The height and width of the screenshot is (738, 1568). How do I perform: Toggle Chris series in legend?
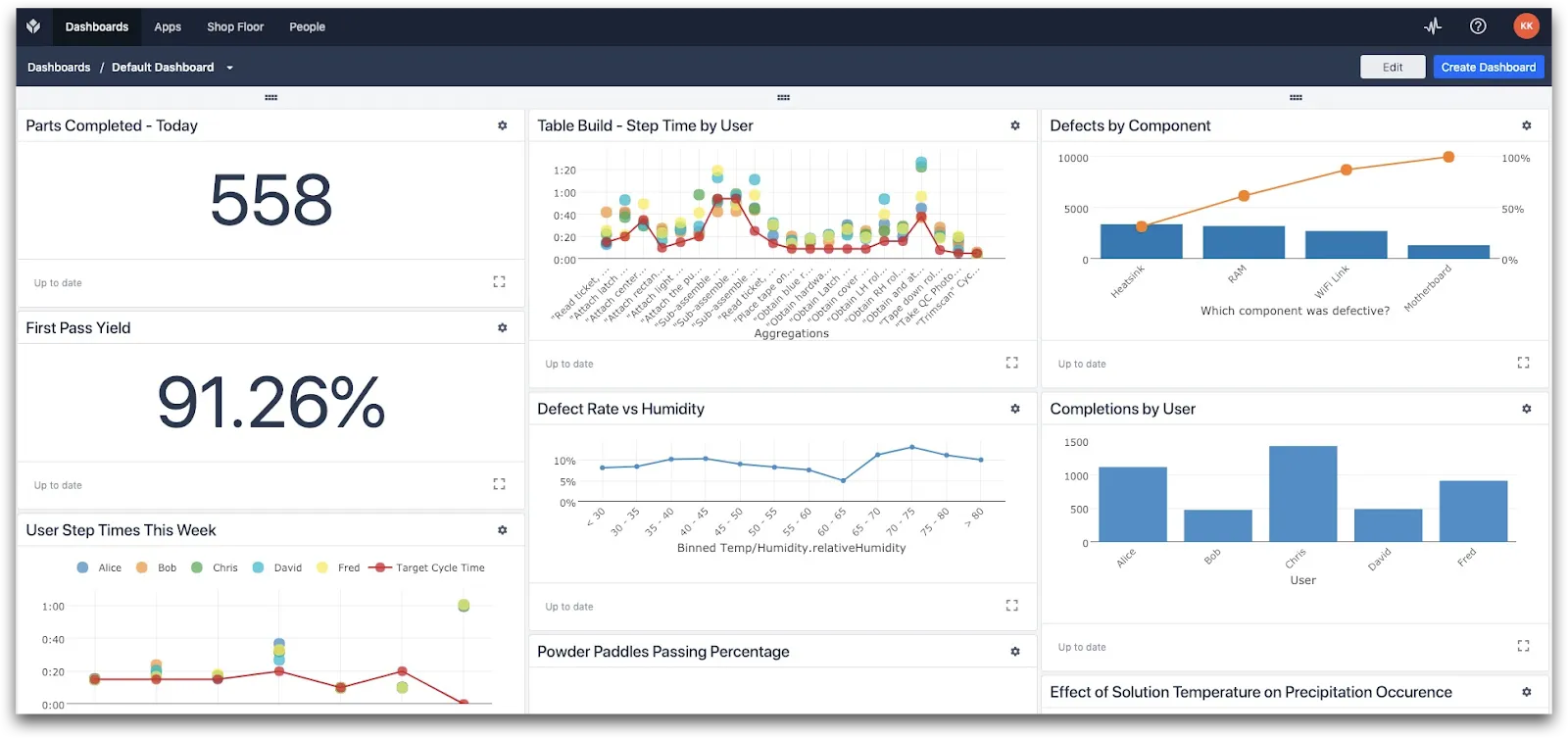click(x=215, y=567)
